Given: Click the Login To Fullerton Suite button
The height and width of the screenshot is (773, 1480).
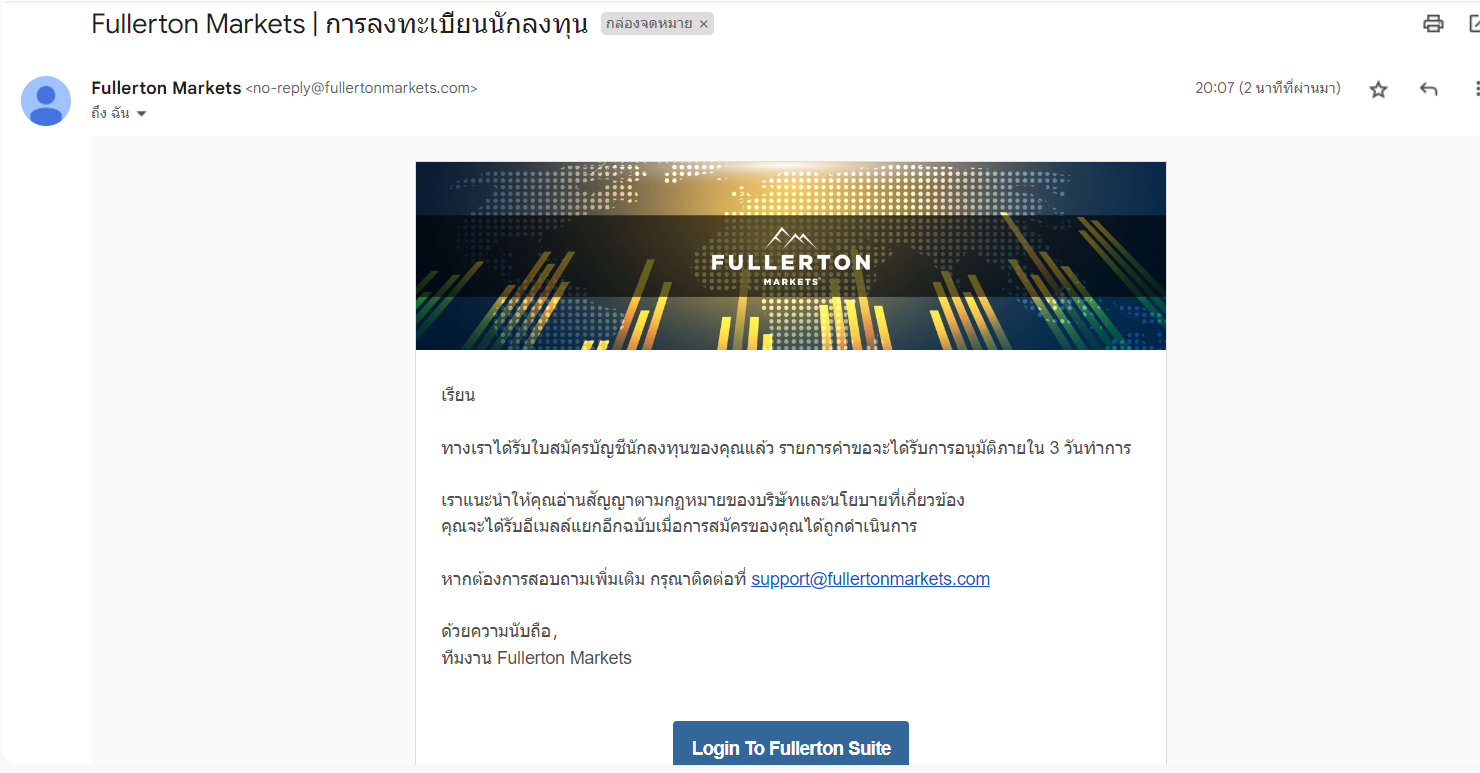Looking at the screenshot, I should 791,746.
